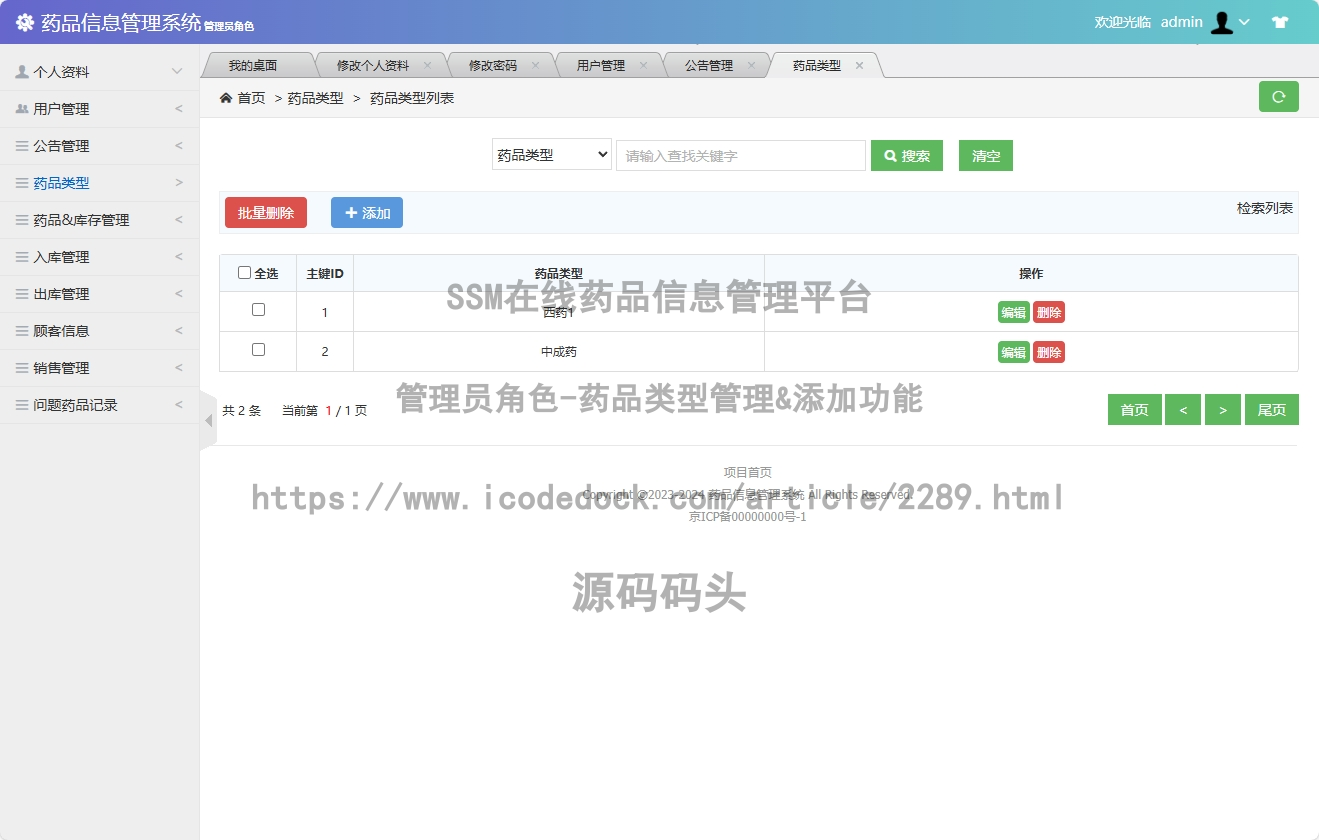This screenshot has height=840, width=1319.
Task: Click the gear logo in the header
Action: [25, 22]
